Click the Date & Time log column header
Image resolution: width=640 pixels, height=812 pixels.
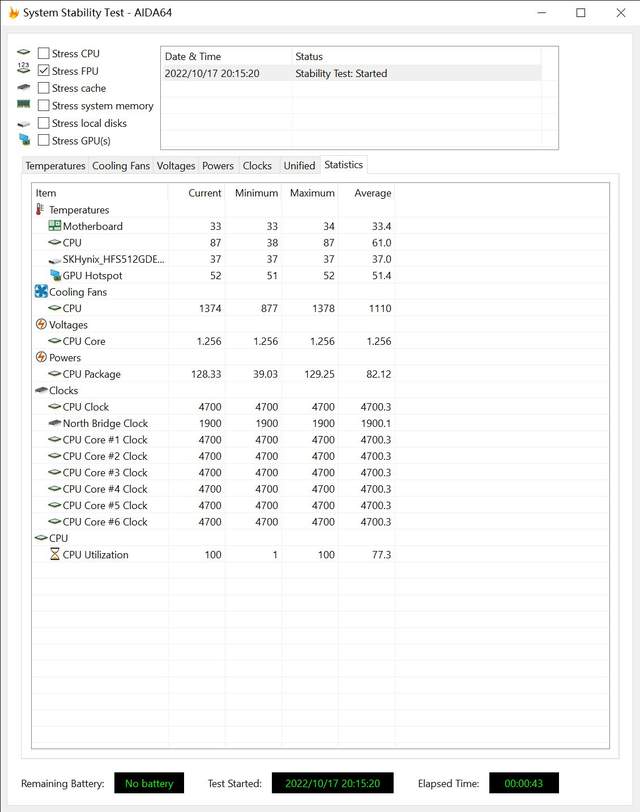tap(226, 56)
